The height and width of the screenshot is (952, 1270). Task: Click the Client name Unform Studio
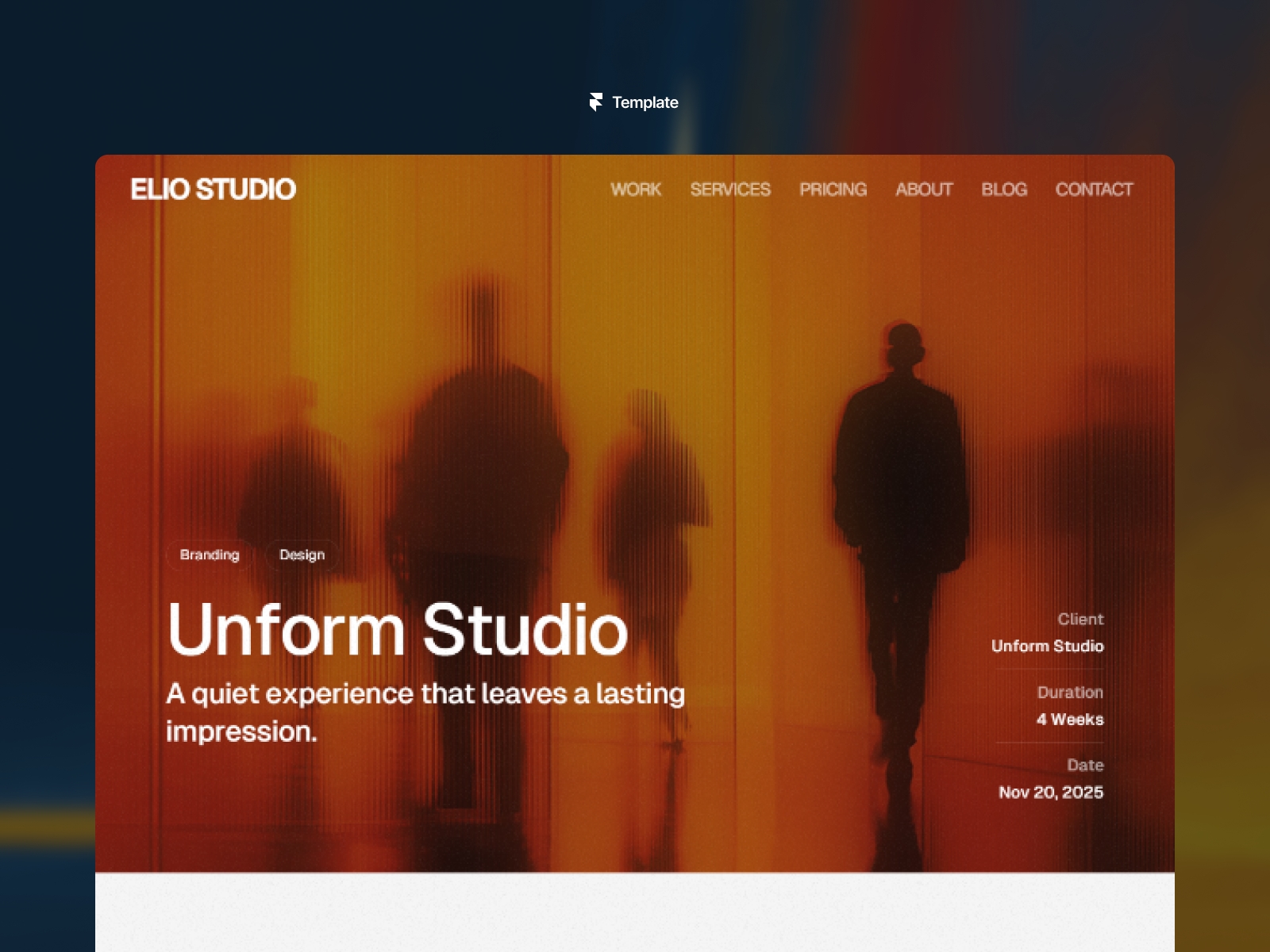(x=1047, y=646)
